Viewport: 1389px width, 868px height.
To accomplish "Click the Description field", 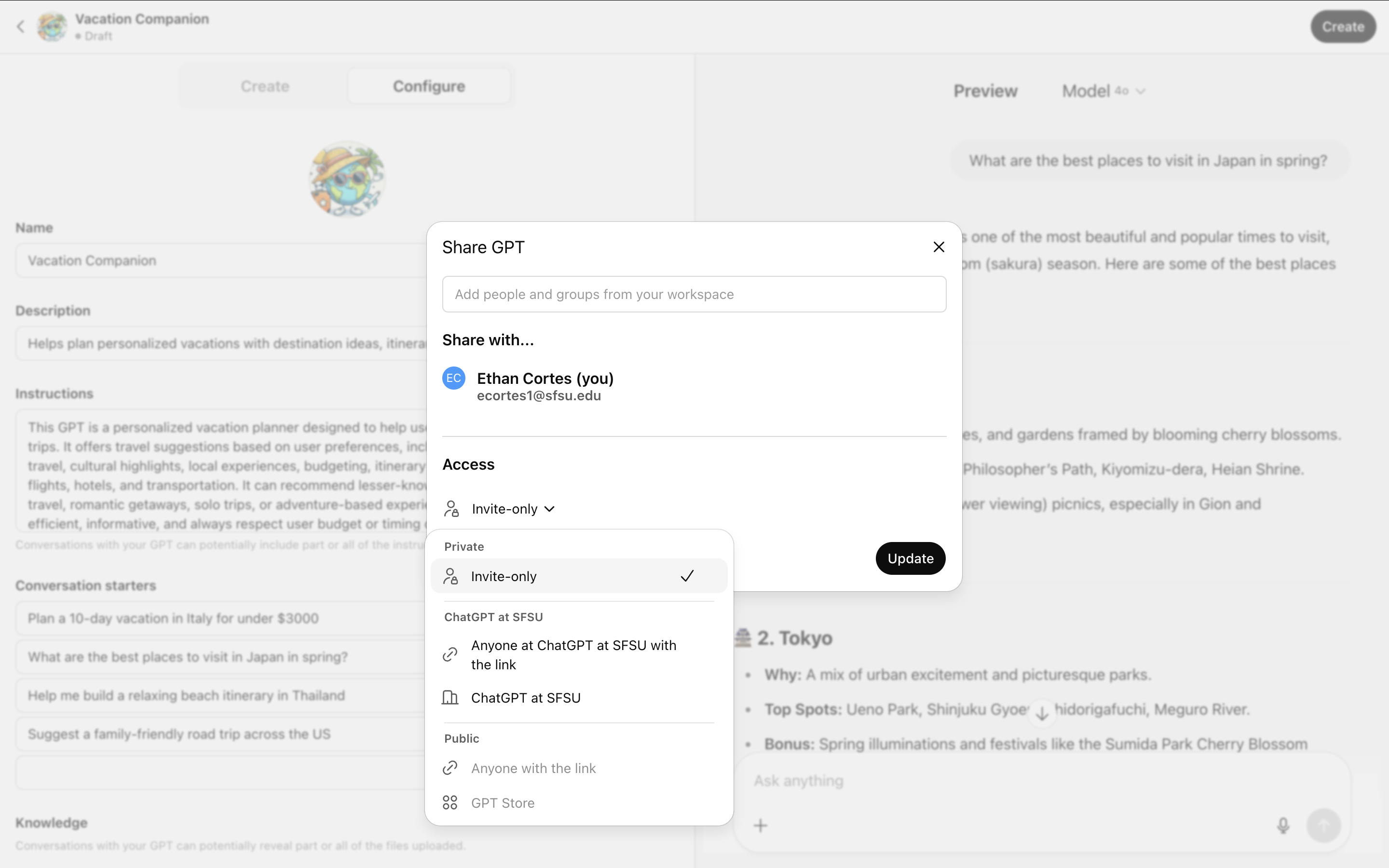I will point(221,343).
